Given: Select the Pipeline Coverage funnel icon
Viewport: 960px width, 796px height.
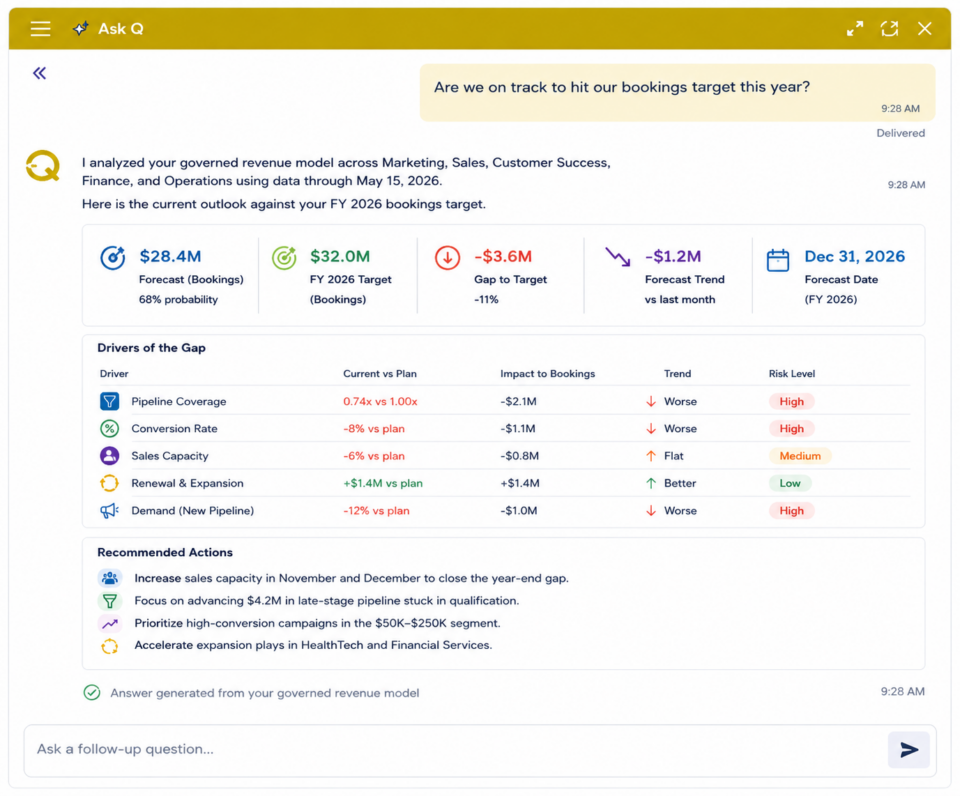Looking at the screenshot, I should [110, 402].
